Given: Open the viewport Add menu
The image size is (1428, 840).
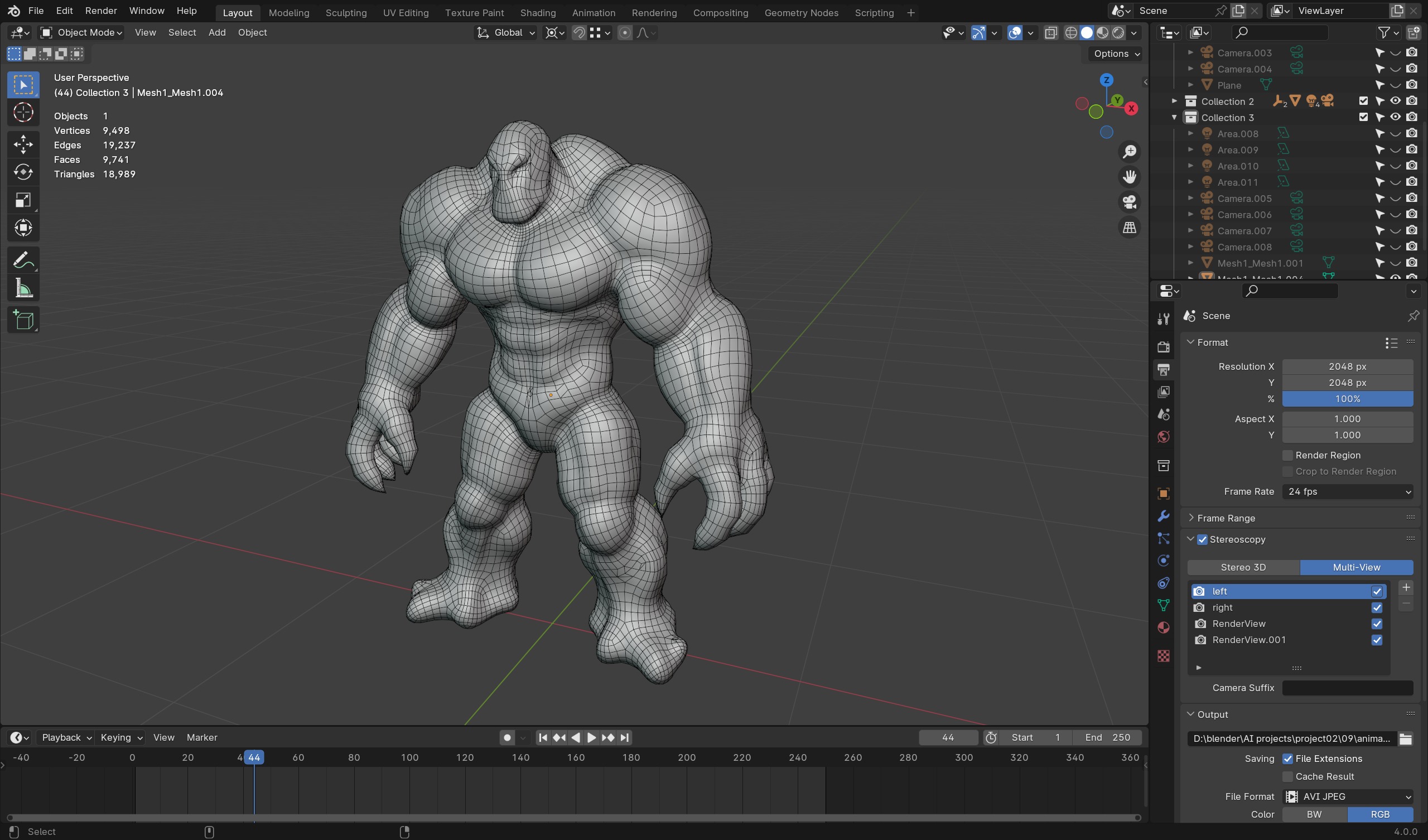Looking at the screenshot, I should 217,33.
